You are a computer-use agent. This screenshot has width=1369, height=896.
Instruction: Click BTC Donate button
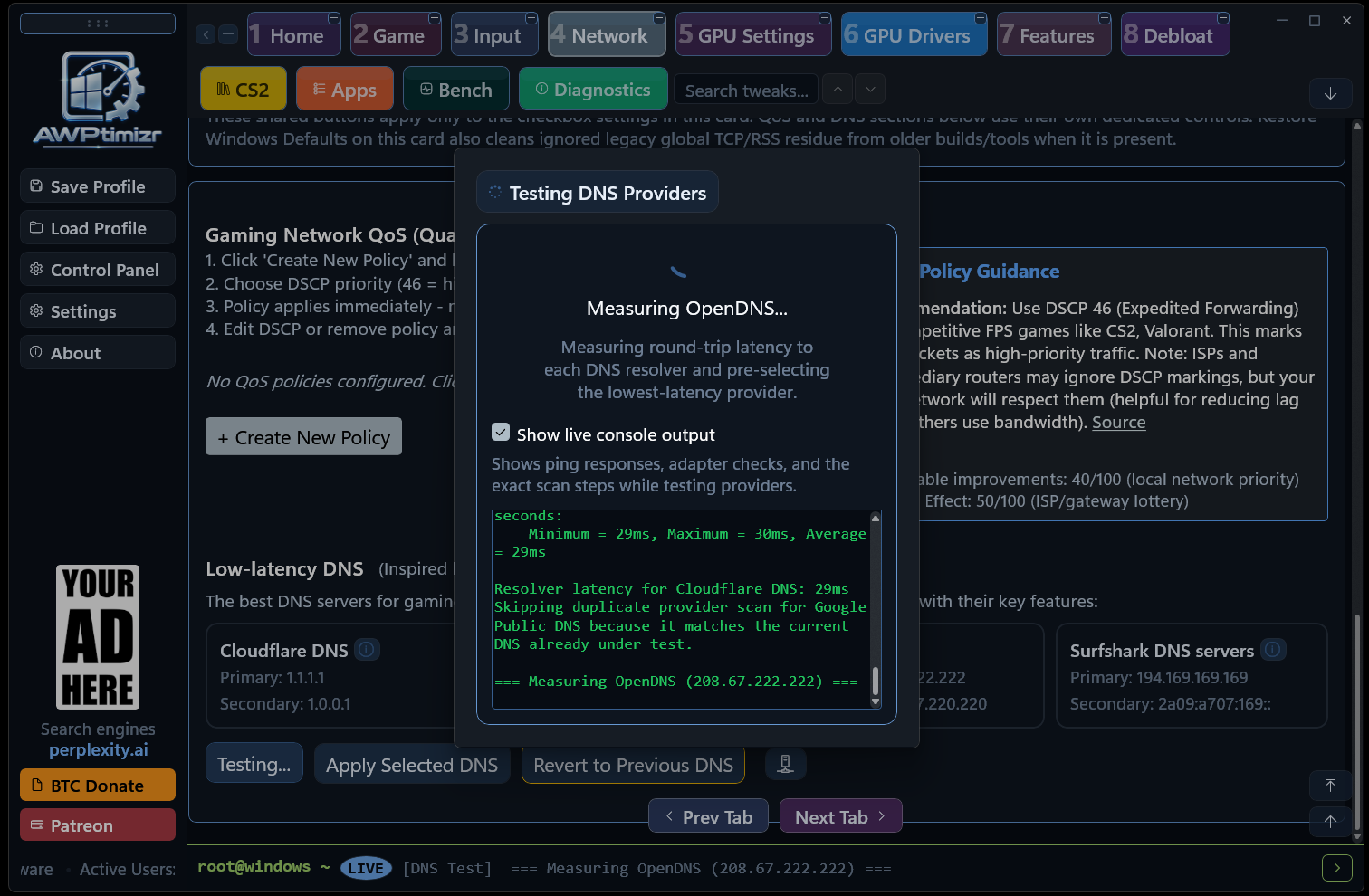click(x=98, y=785)
